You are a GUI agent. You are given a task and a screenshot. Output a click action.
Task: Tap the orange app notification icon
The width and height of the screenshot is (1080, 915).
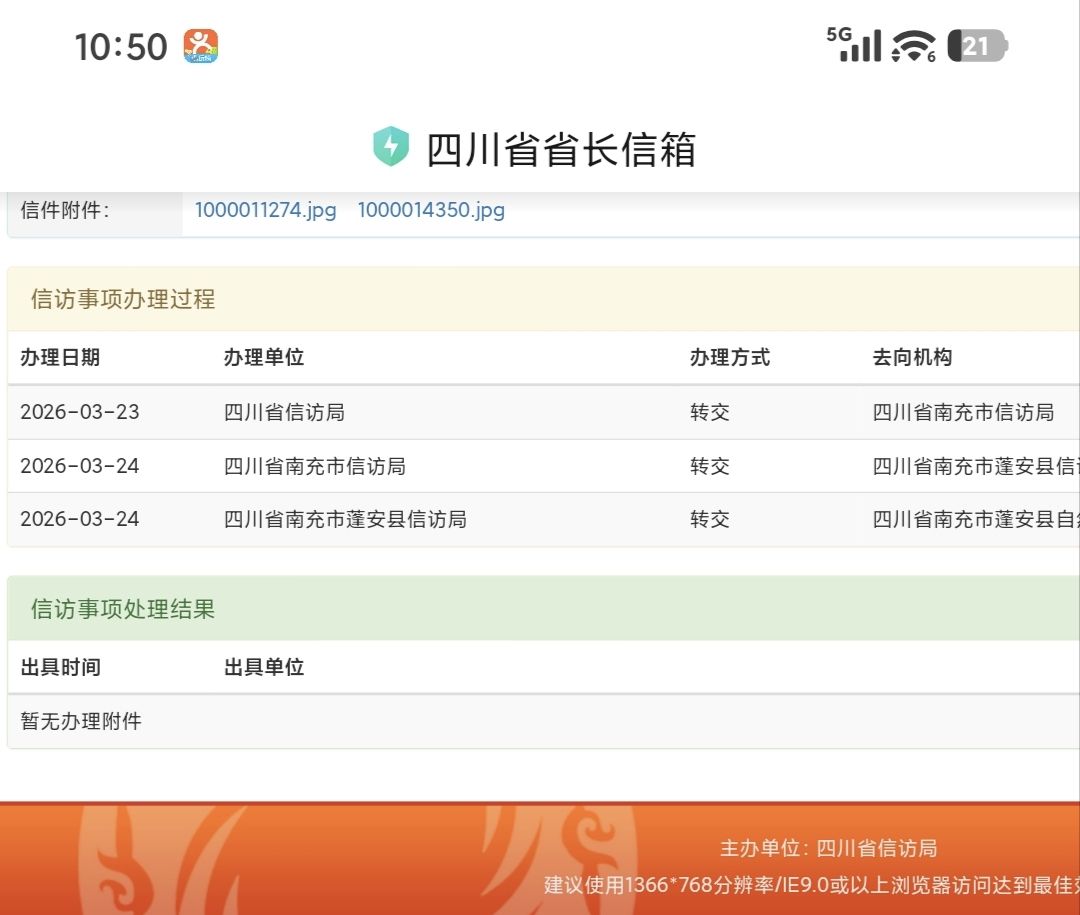click(200, 46)
